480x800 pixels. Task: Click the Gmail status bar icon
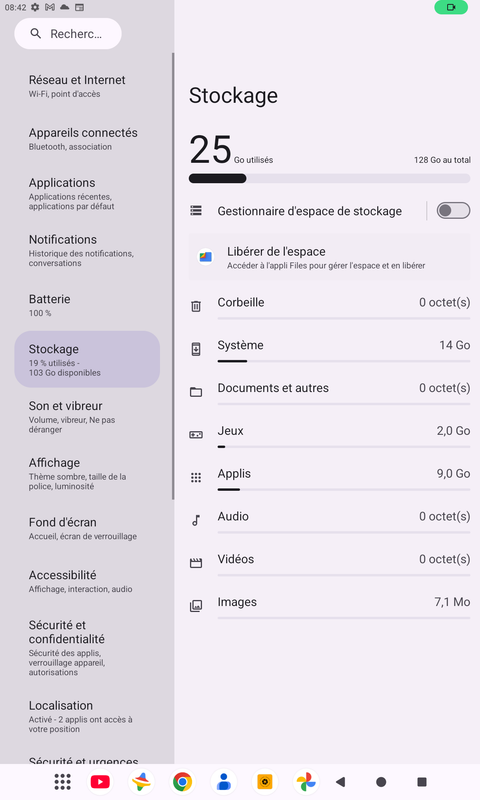(49, 7)
